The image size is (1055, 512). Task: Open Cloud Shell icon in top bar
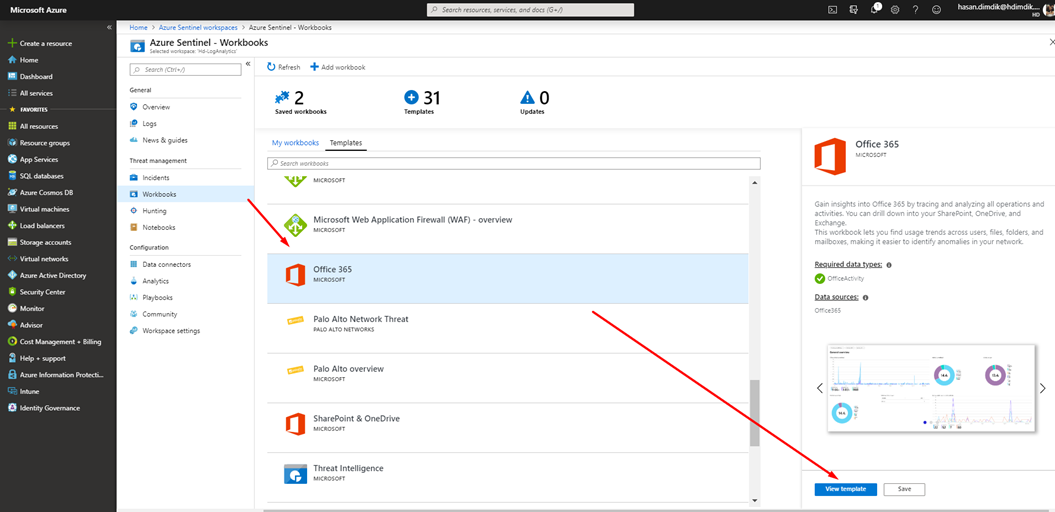832,9
